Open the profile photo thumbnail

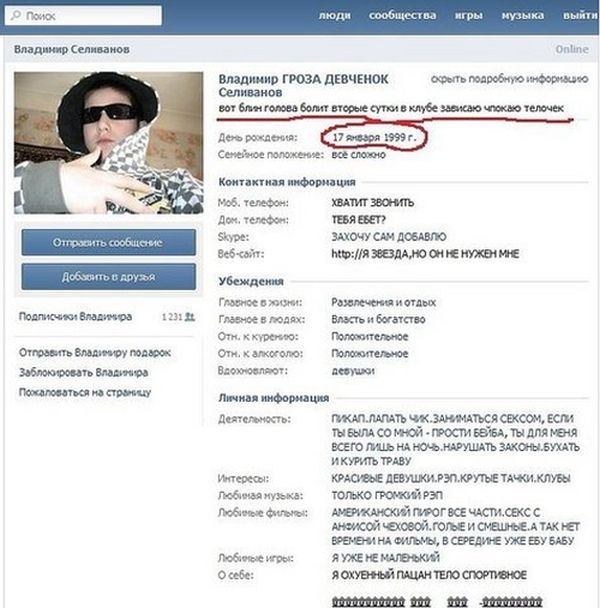[x=109, y=143]
